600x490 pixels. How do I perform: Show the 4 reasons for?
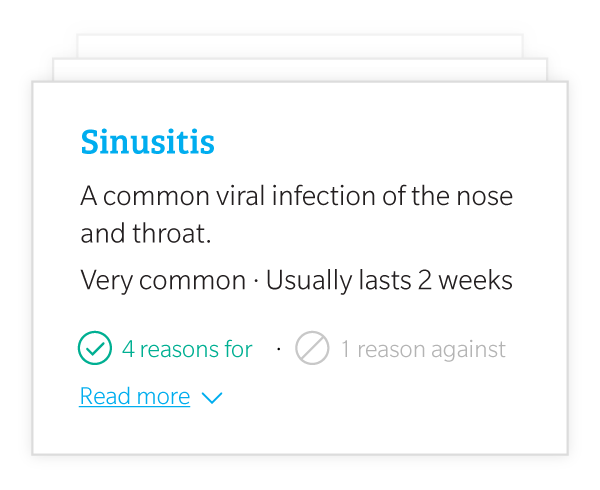(187, 349)
